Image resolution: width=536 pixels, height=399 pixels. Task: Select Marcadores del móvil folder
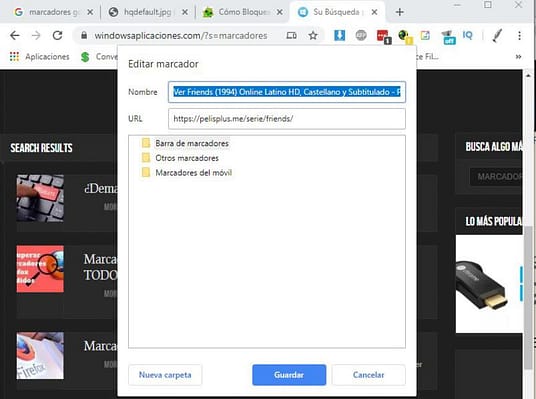coord(187,173)
